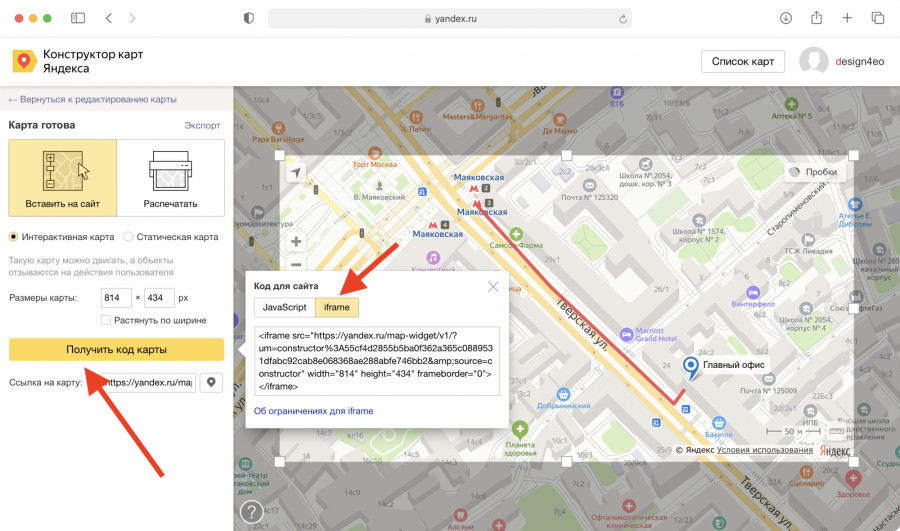Select Интерактивная карта radio option
900x531 pixels.
14,237
